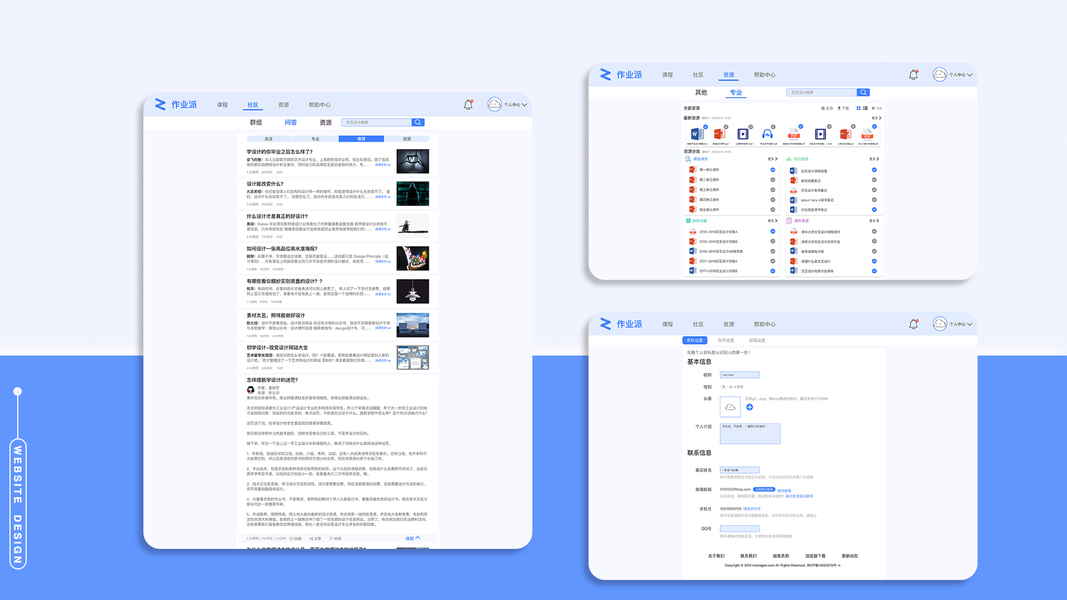Image resolution: width=1067 pixels, height=600 pixels.
Task: Select the 课程 menu on the community page
Action: tap(222, 105)
